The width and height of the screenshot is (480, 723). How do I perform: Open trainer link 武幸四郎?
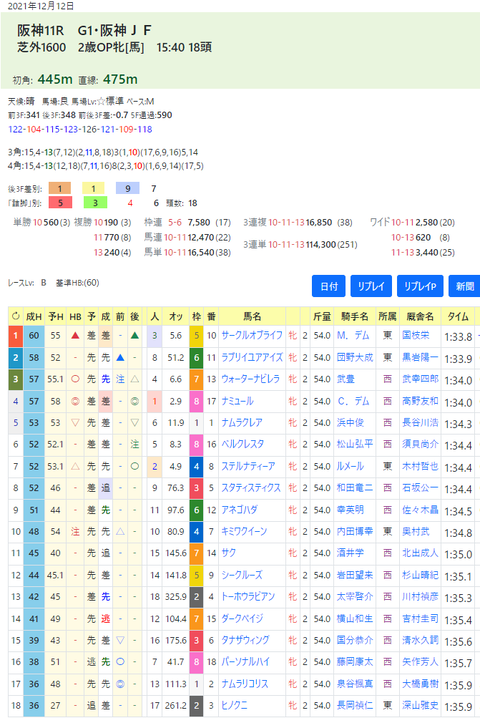pyautogui.click(x=420, y=379)
